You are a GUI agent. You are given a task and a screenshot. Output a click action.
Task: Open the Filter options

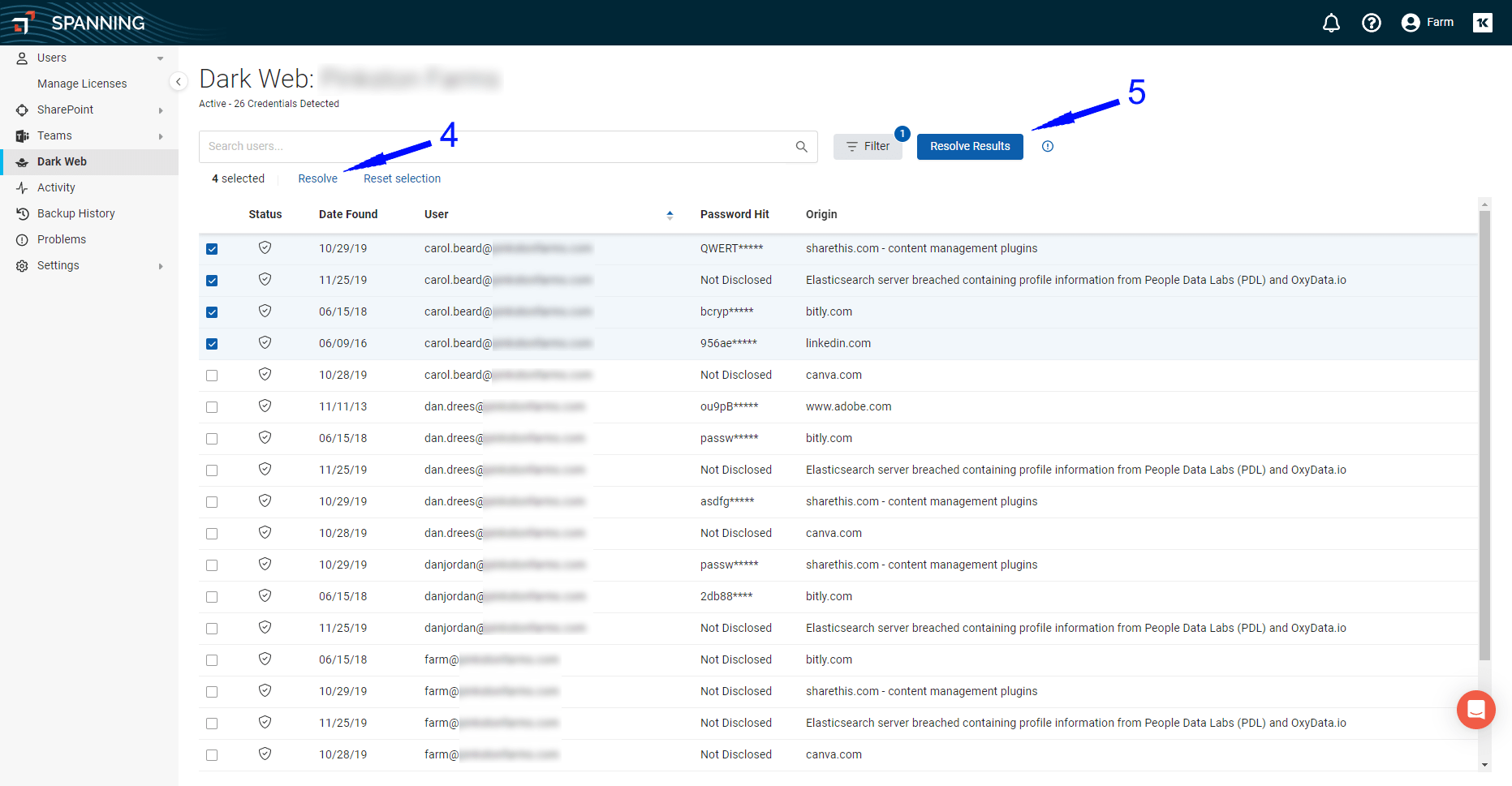point(868,147)
